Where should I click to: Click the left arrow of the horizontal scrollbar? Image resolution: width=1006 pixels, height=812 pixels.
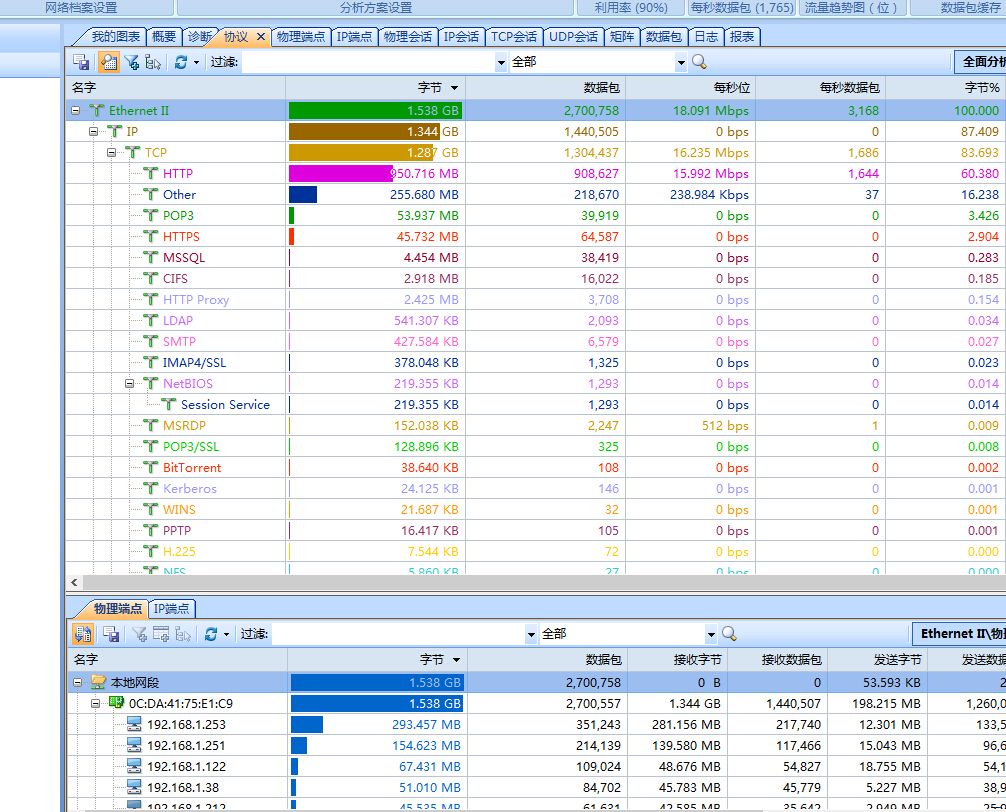(x=74, y=582)
